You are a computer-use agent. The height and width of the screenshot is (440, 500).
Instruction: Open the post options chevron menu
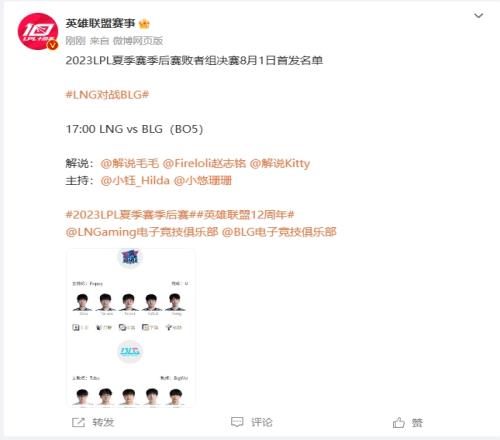coord(479,16)
